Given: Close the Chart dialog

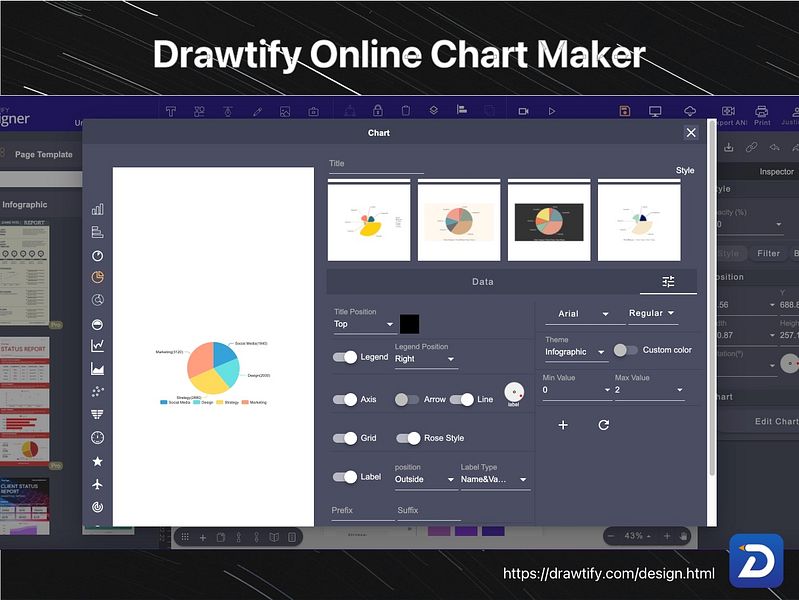Looking at the screenshot, I should click(691, 133).
